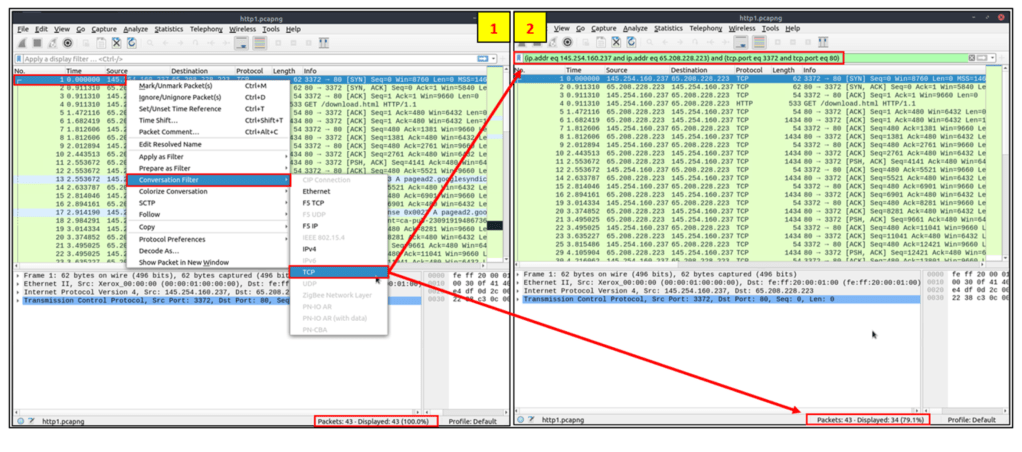The width and height of the screenshot is (1022, 452).
Task: Expand the Frame 1 tree row in left details pane
Action: [18, 273]
